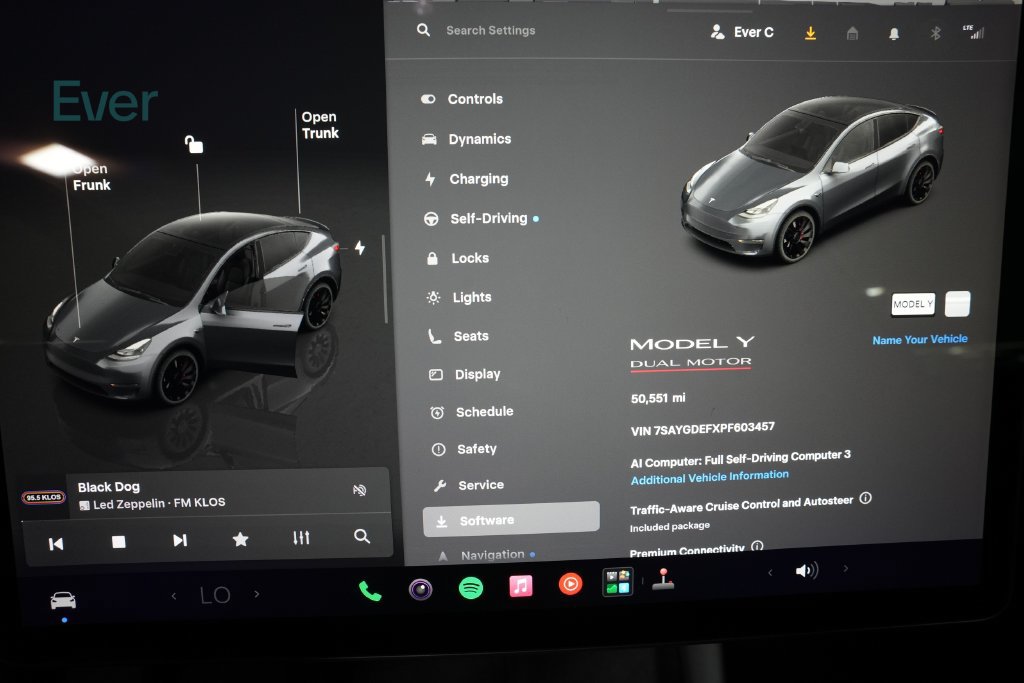Tap the car icon in bottom bar
The width and height of the screenshot is (1024, 683).
coord(63,599)
